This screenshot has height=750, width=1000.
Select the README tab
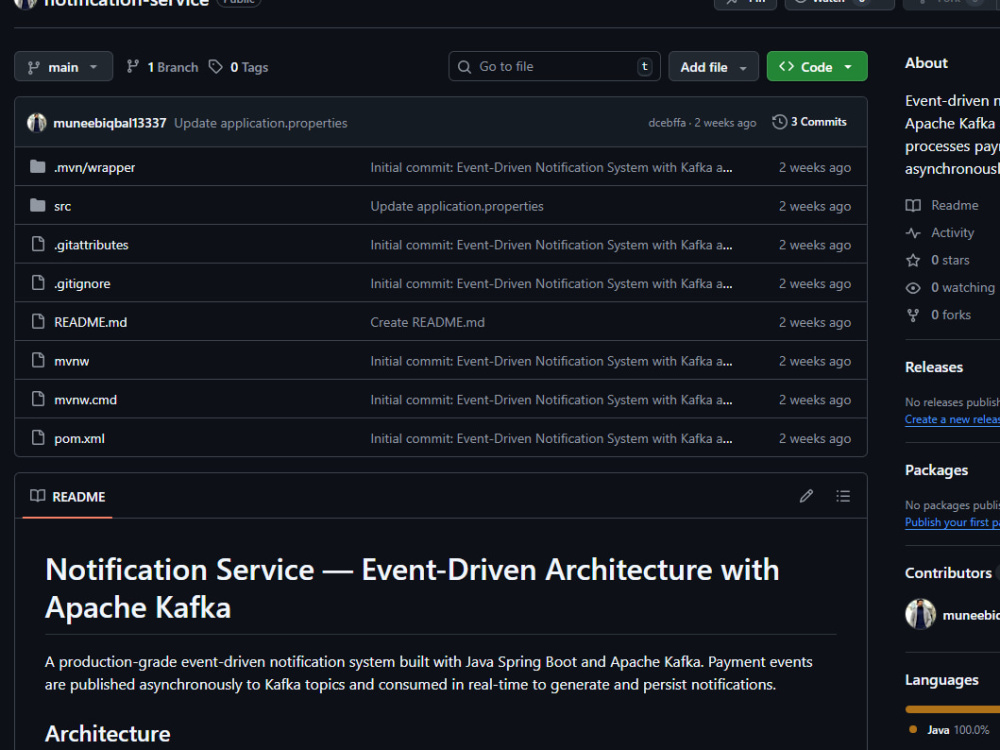68,496
